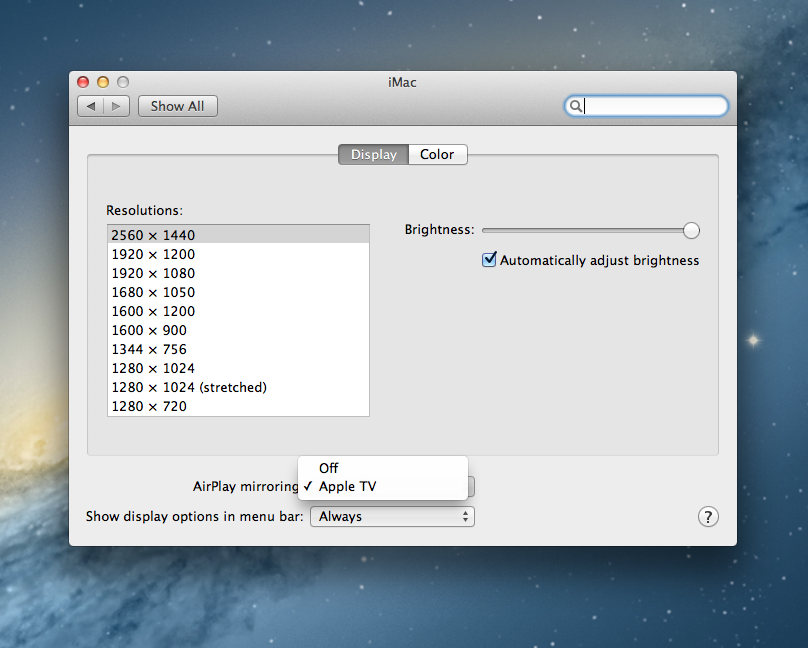
Task: Open Show display options menu bar dropdown
Action: click(392, 516)
